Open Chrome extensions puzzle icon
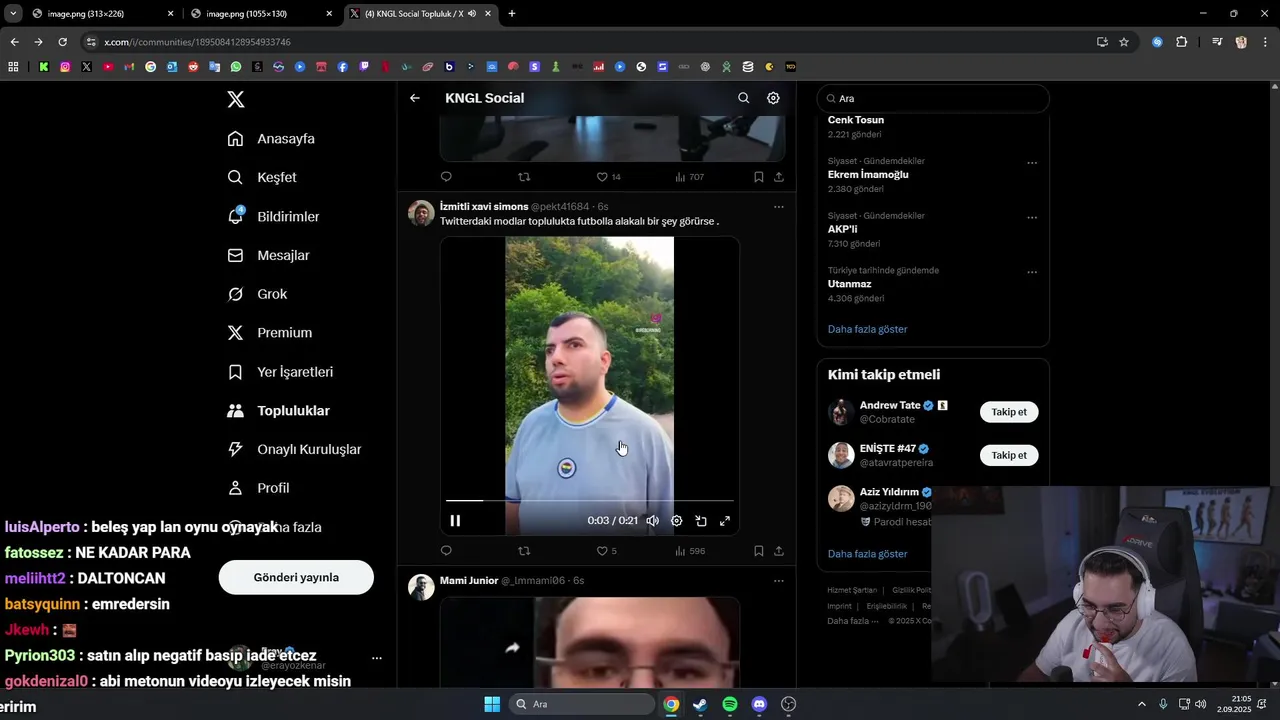The height and width of the screenshot is (720, 1280). coord(1182,42)
